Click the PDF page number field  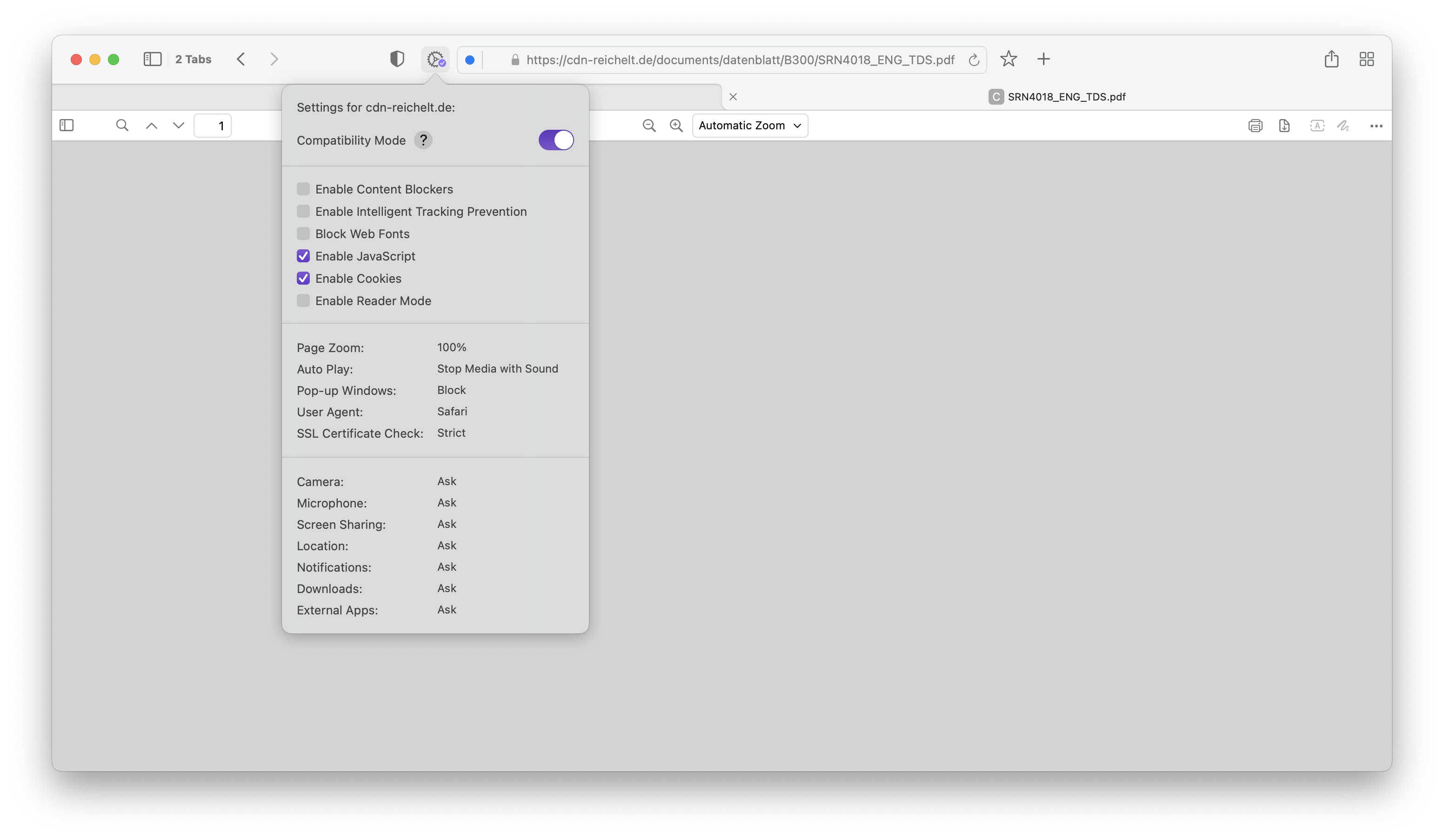[x=213, y=126]
